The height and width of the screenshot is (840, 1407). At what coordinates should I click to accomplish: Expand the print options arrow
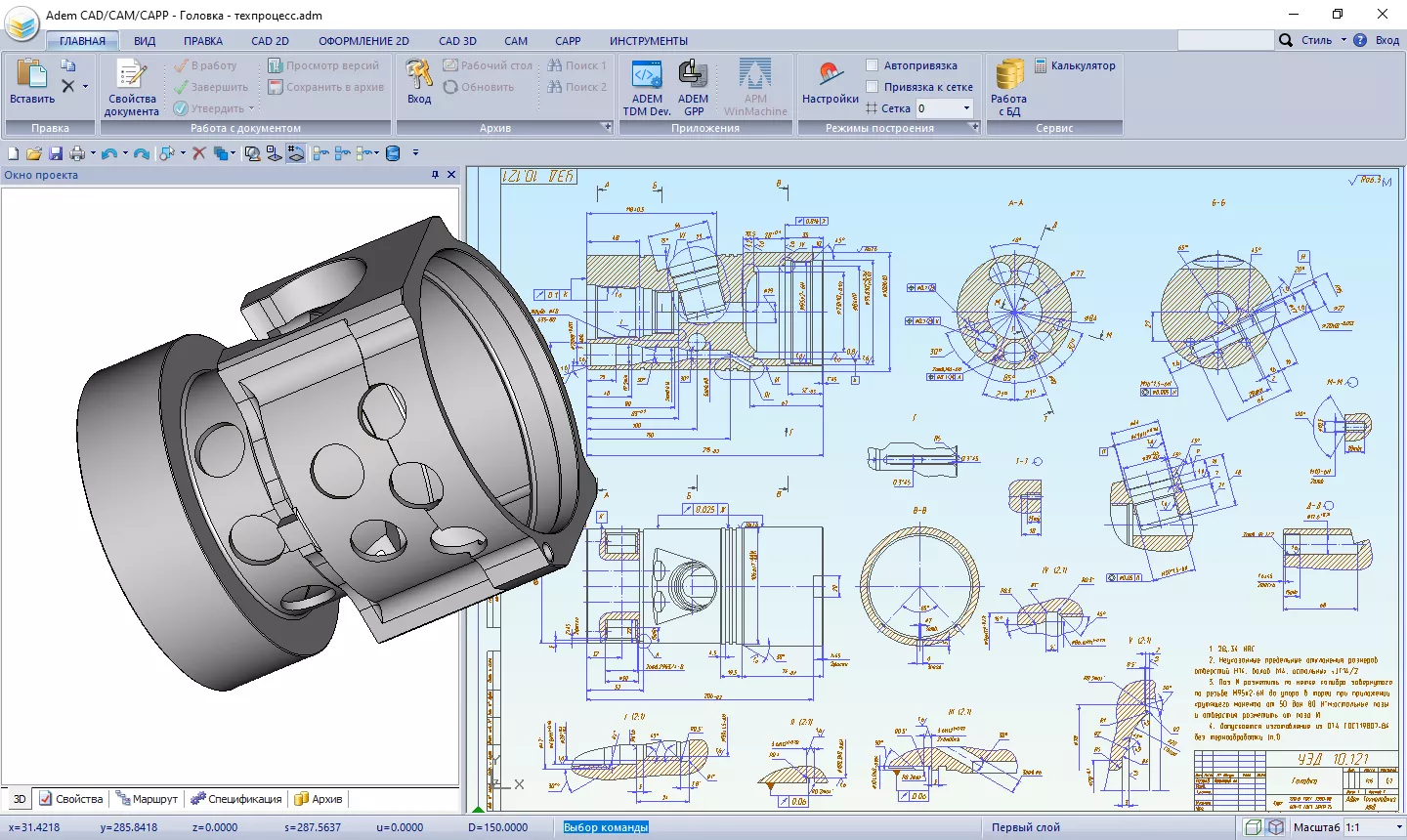tap(93, 153)
